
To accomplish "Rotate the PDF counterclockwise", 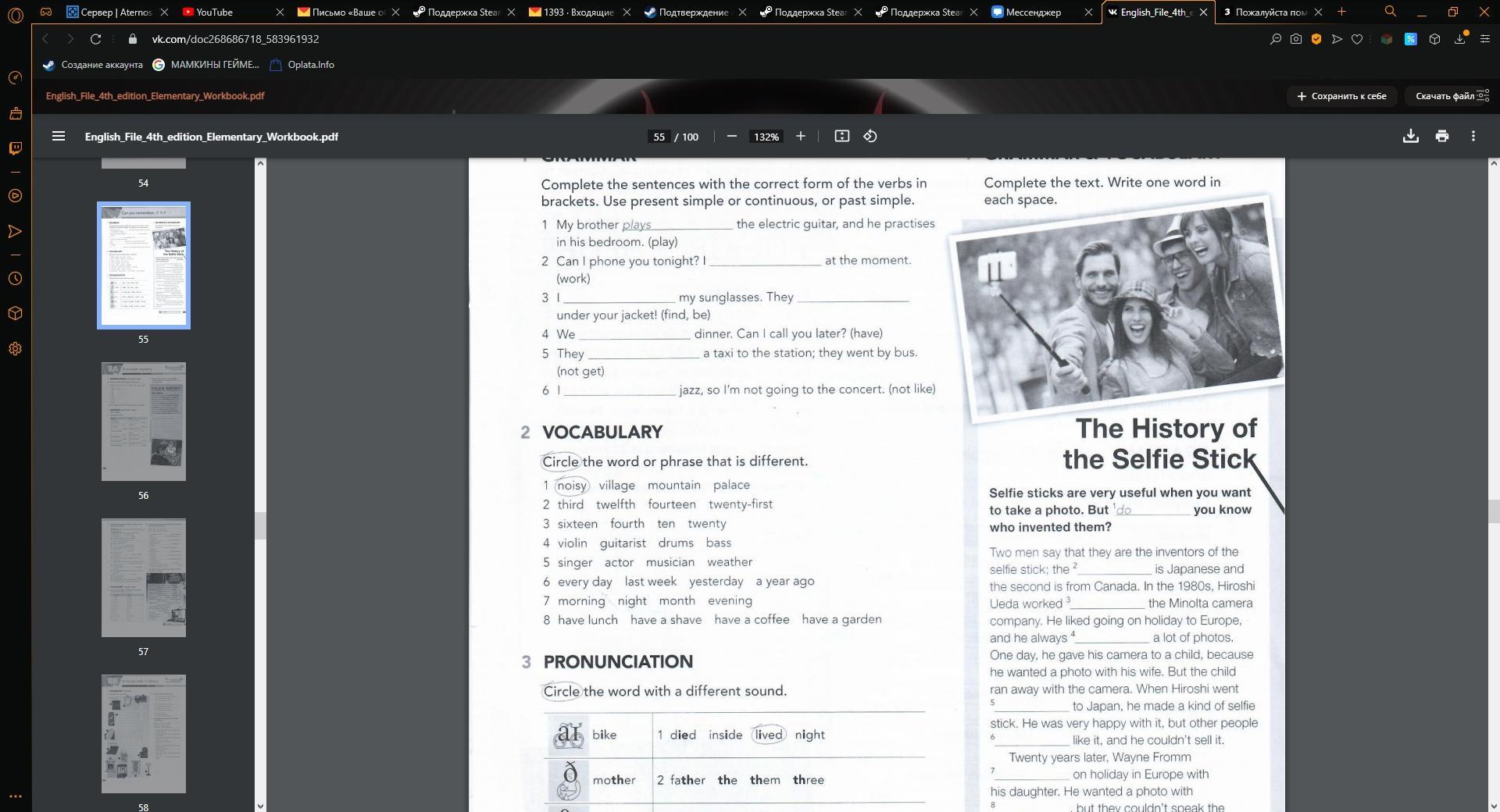I will coord(870,136).
